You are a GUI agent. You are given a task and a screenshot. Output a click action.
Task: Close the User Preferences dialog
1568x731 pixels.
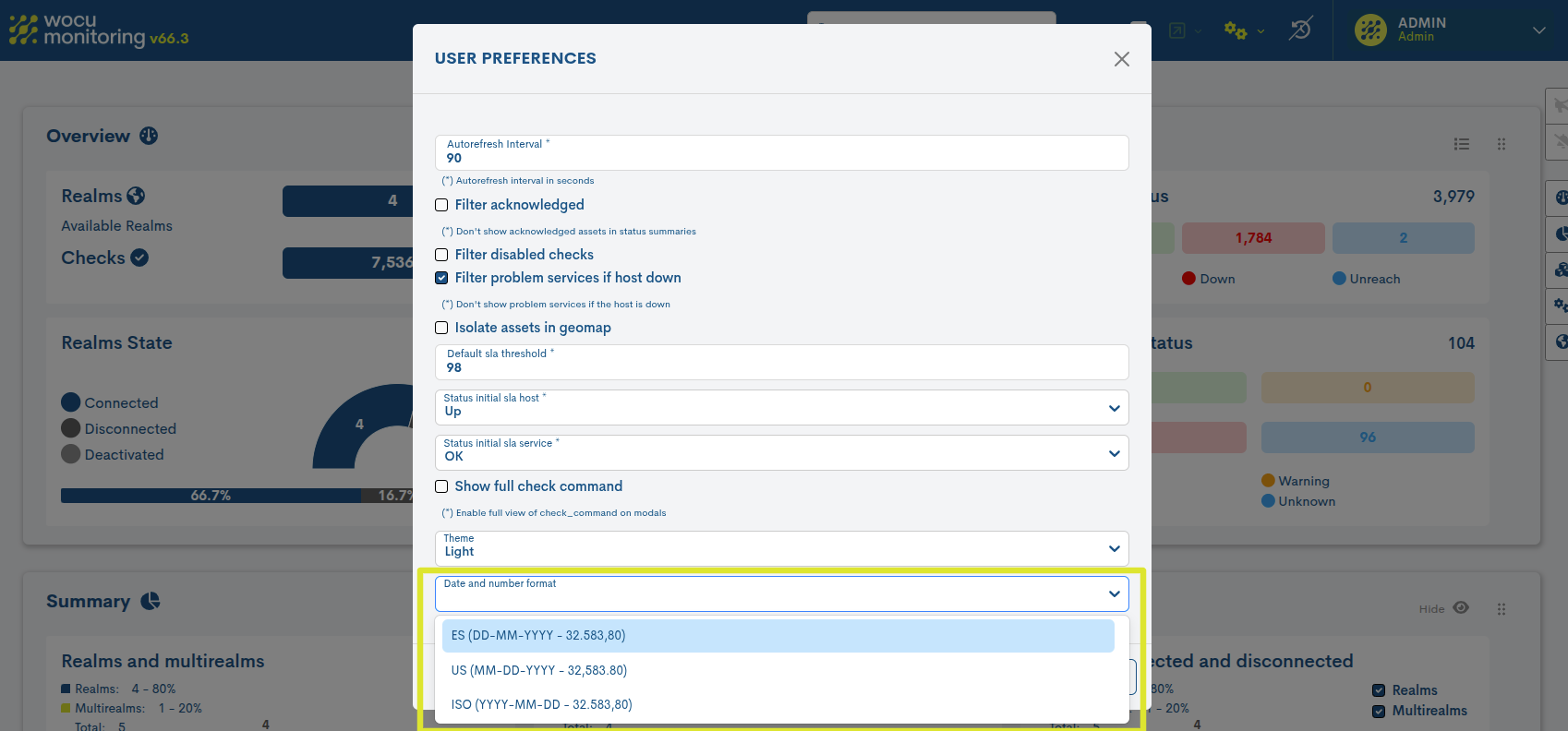click(1121, 59)
